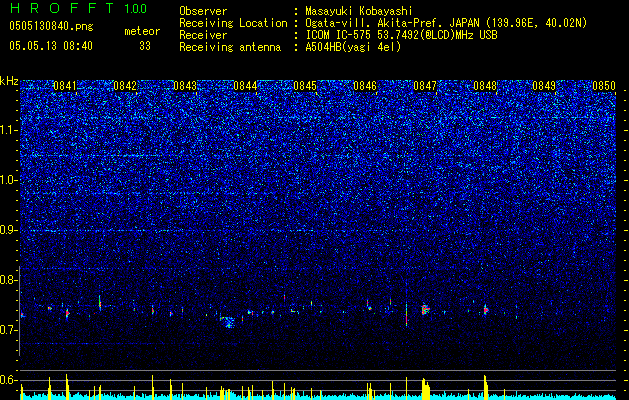Click the Receiving Location label

[233, 23]
